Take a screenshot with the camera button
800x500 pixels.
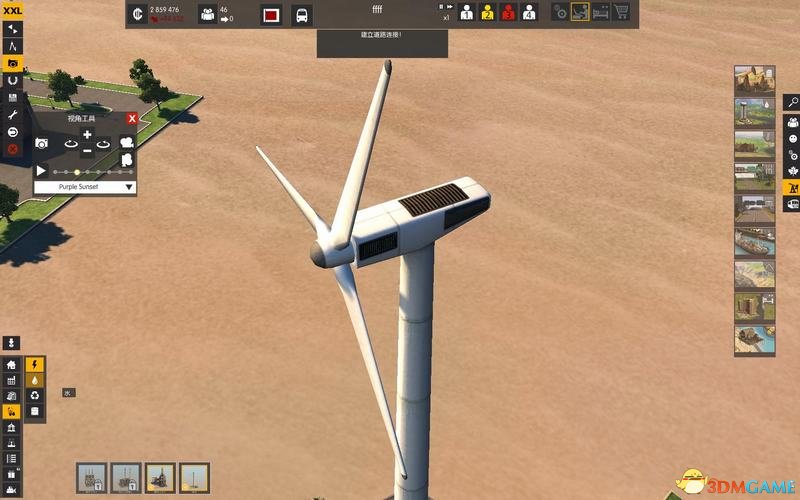[x=41, y=143]
